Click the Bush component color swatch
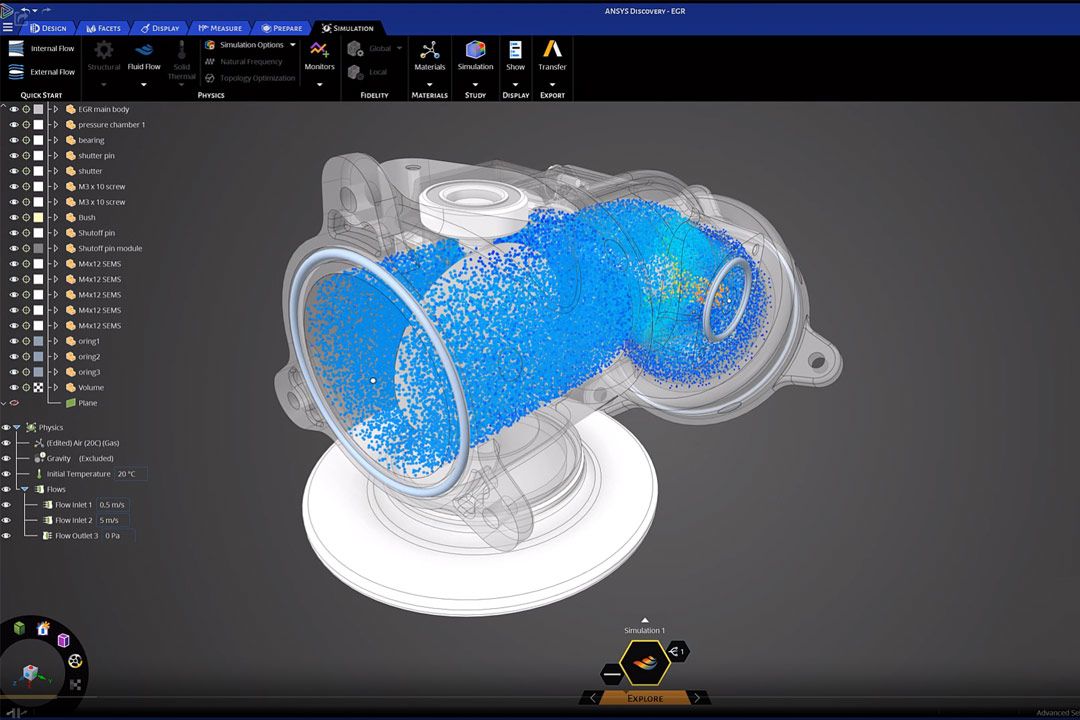 tap(38, 217)
